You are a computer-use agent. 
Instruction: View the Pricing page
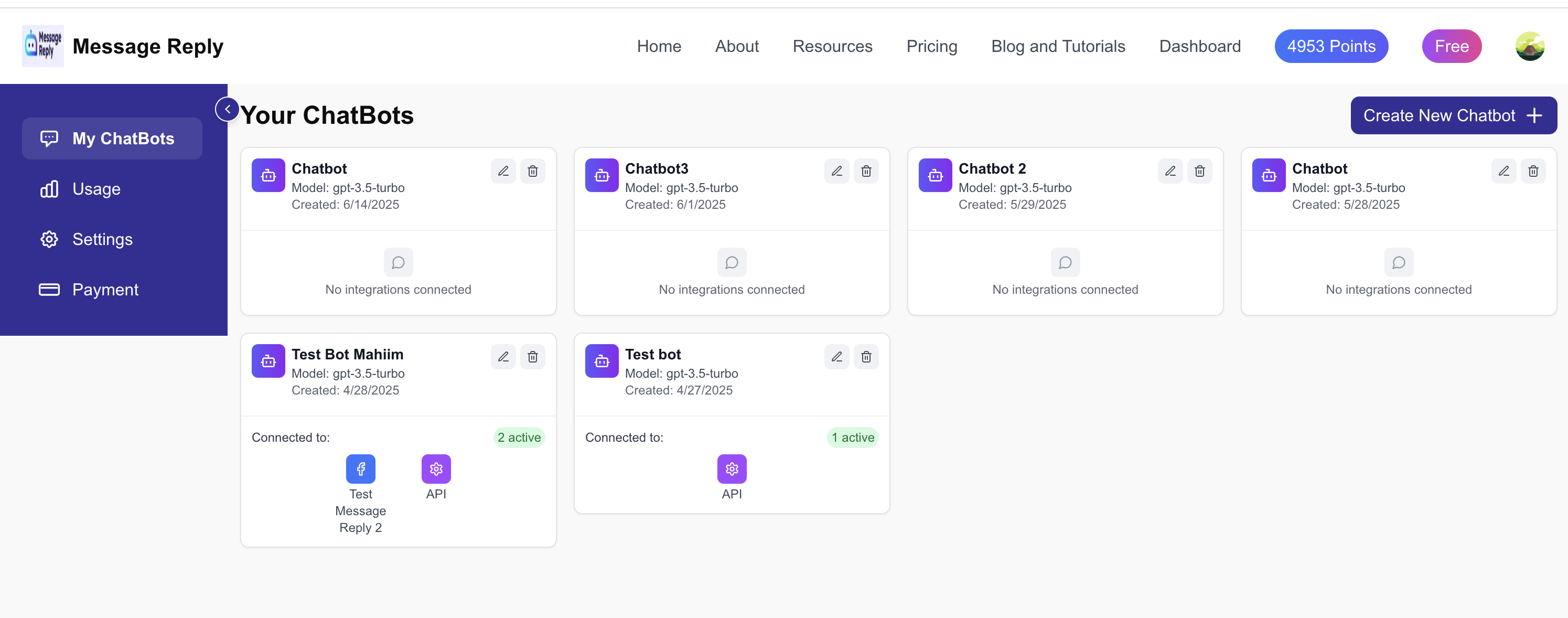[x=931, y=46]
